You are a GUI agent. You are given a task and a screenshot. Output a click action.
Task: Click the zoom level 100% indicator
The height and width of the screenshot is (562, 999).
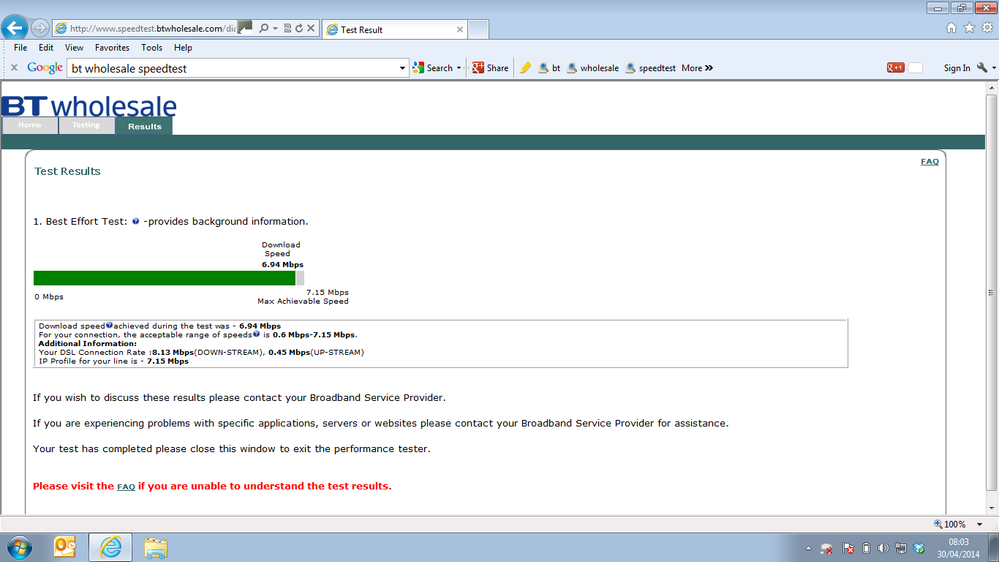950,524
